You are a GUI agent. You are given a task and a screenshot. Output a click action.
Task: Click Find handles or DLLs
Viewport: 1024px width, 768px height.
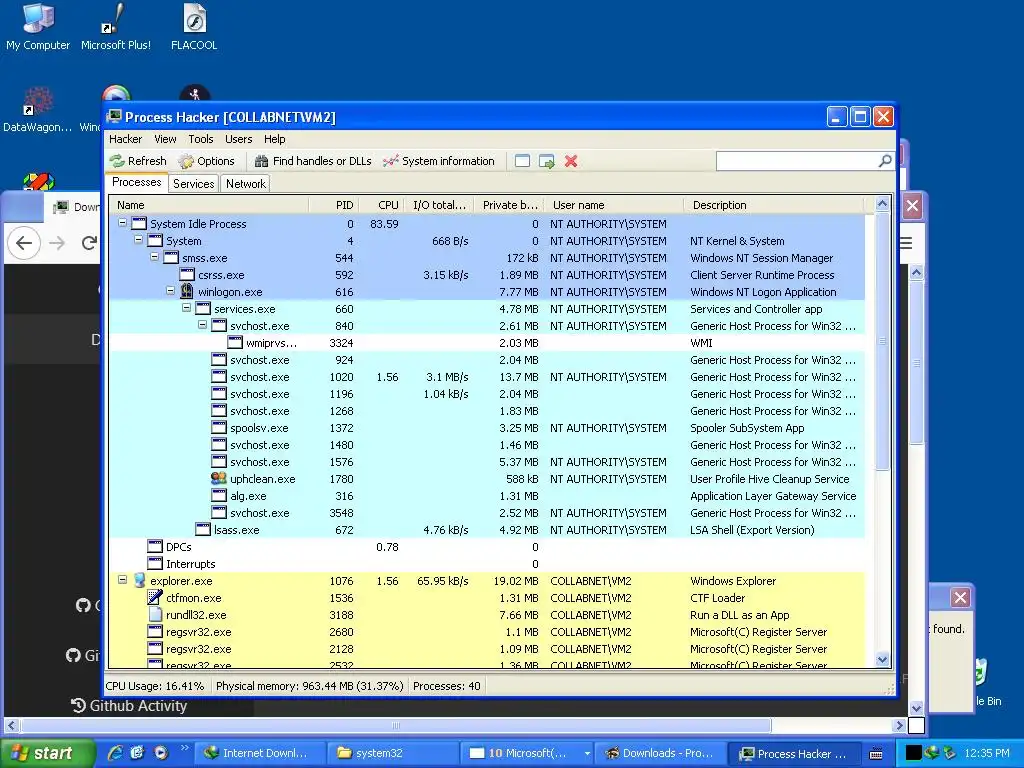coord(313,161)
